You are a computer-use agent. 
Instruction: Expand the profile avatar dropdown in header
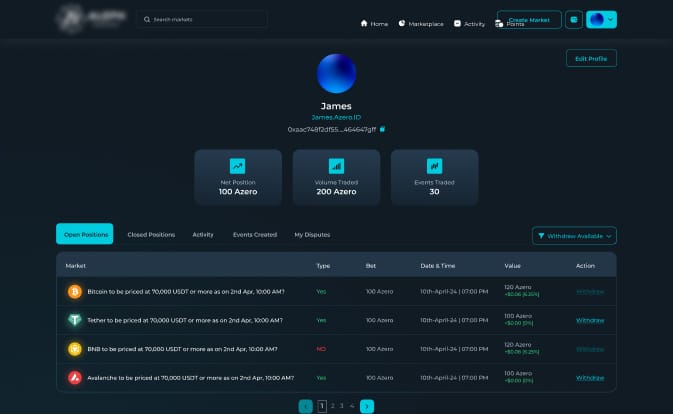point(602,19)
